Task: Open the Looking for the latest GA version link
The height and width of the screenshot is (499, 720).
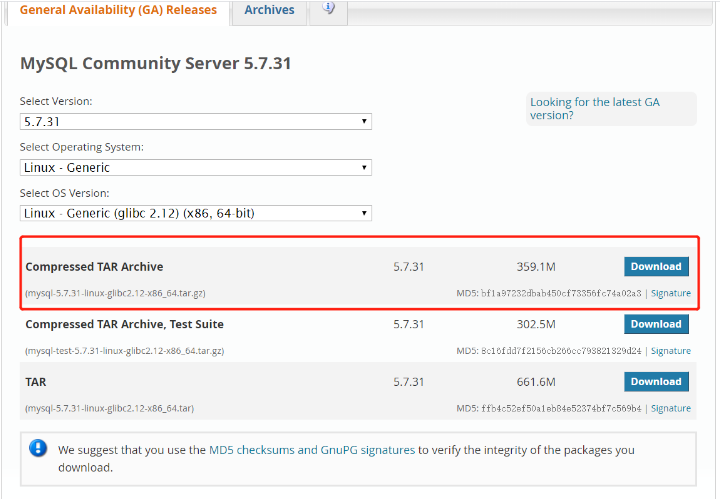Action: tap(595, 108)
